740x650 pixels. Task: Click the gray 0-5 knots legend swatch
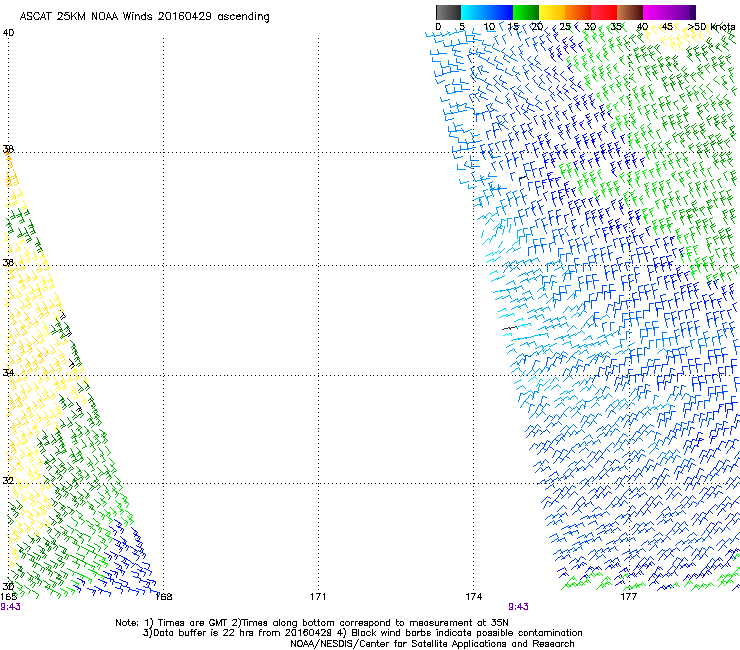coord(448,12)
